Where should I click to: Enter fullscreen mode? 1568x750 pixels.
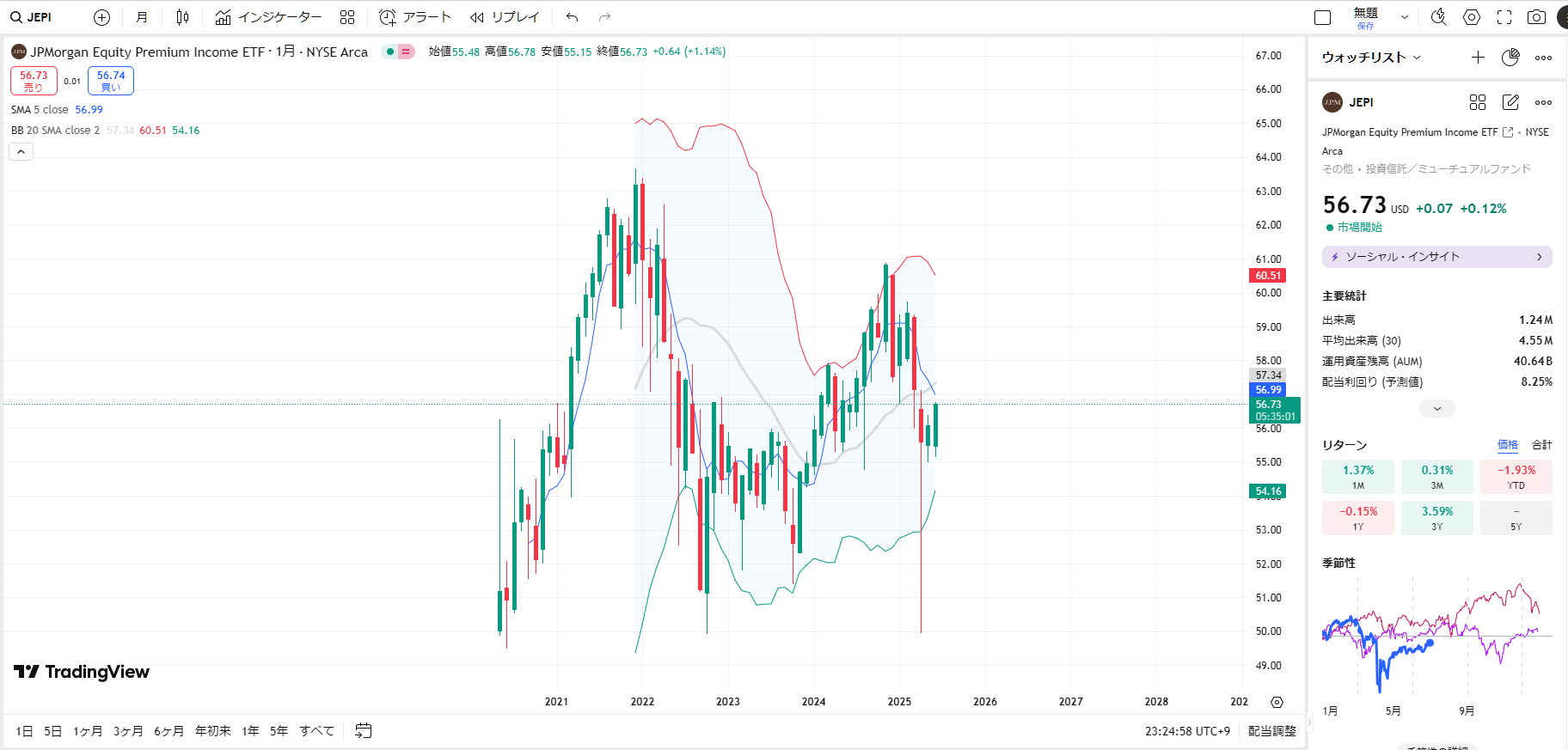coord(1504,17)
